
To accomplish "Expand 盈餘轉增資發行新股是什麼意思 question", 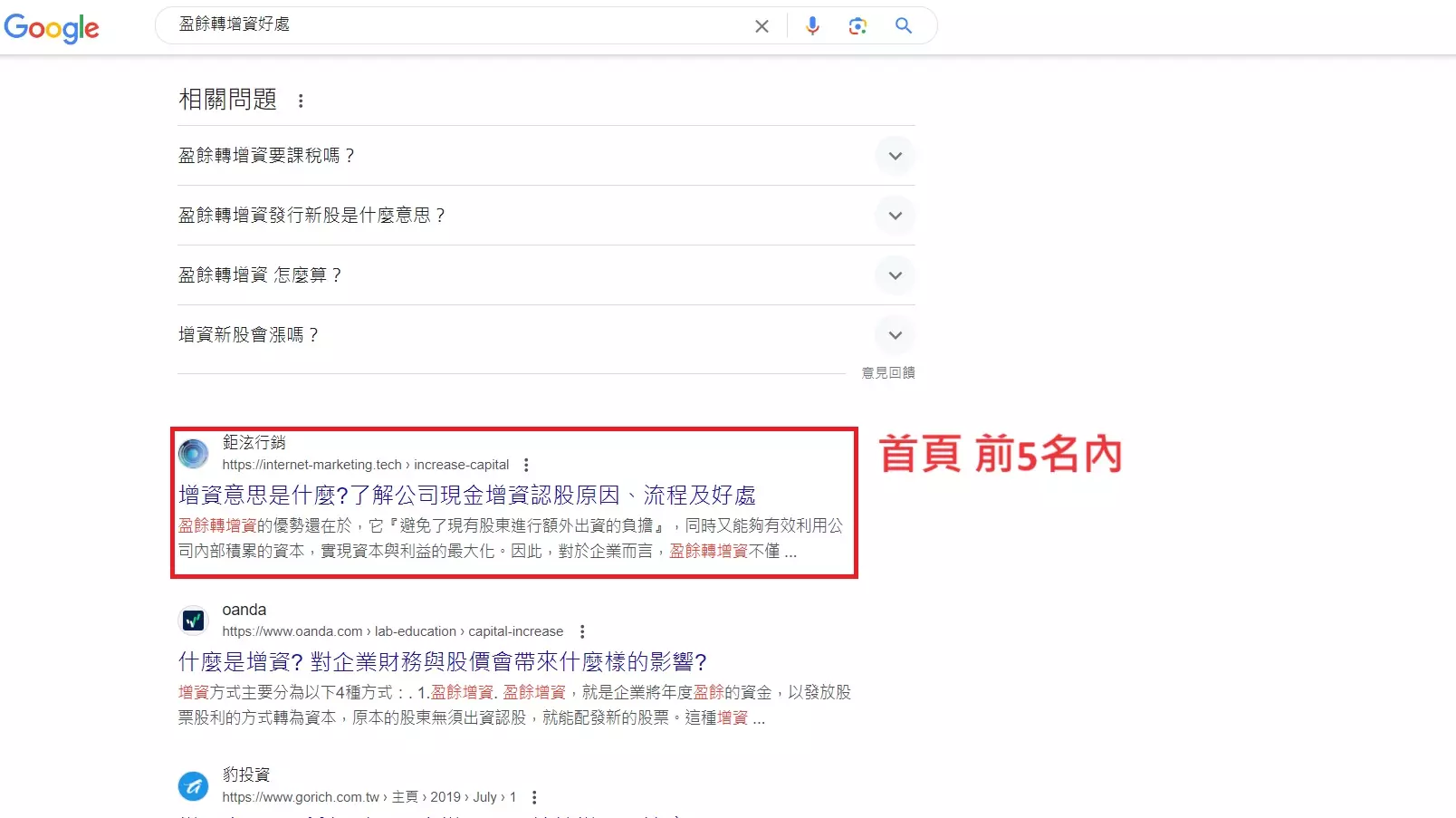I will tap(895, 216).
